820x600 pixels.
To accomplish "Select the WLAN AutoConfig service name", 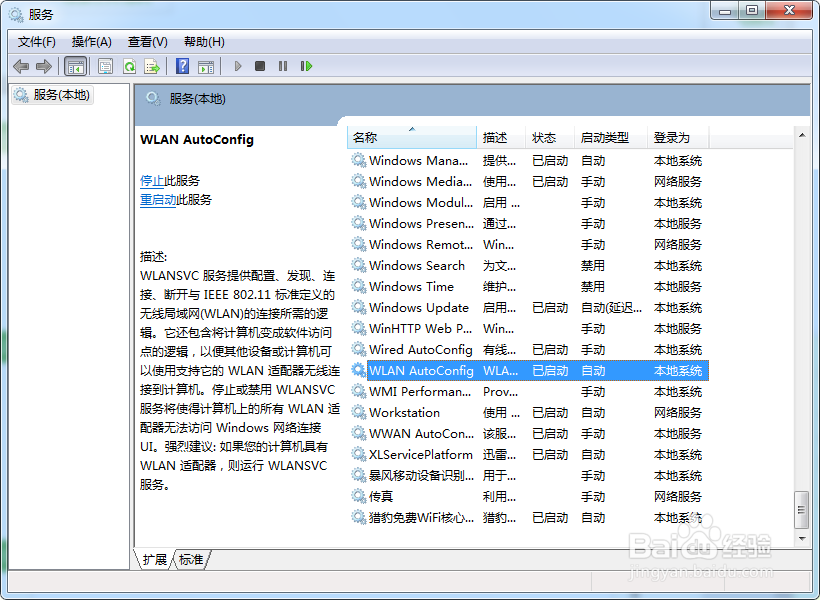I will 421,371.
